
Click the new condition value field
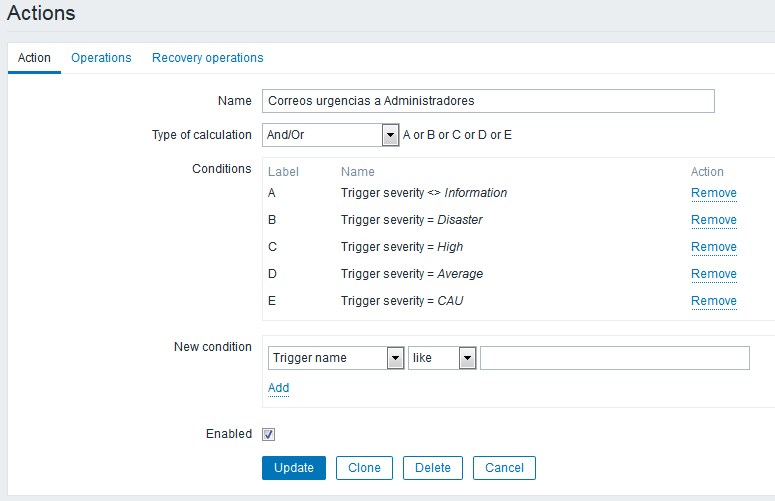[x=614, y=358]
